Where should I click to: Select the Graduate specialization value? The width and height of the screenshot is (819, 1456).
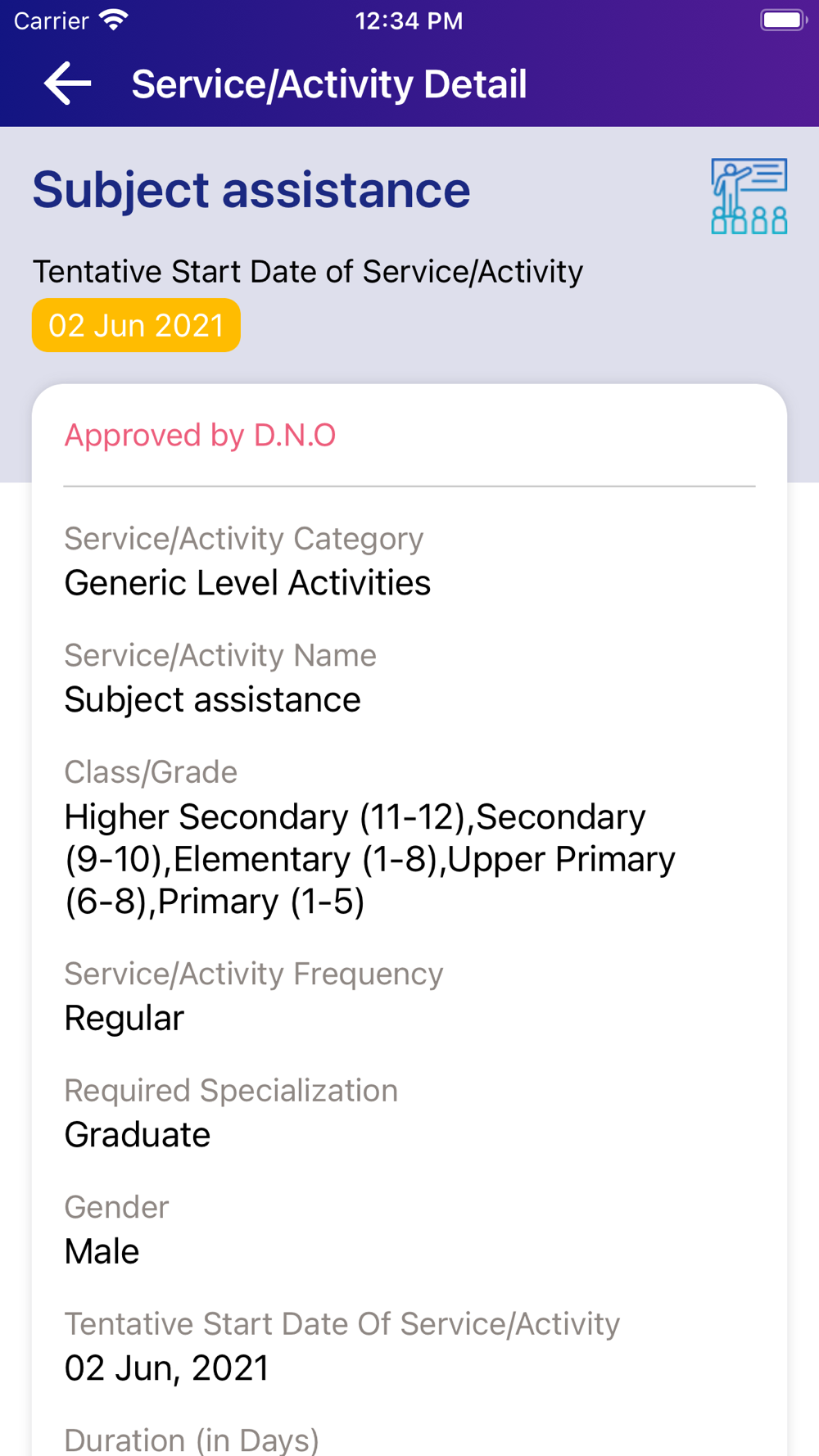pyautogui.click(x=138, y=1135)
